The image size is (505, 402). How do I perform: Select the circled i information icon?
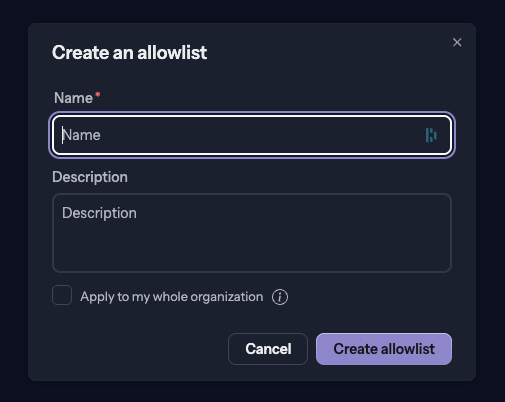(x=280, y=297)
